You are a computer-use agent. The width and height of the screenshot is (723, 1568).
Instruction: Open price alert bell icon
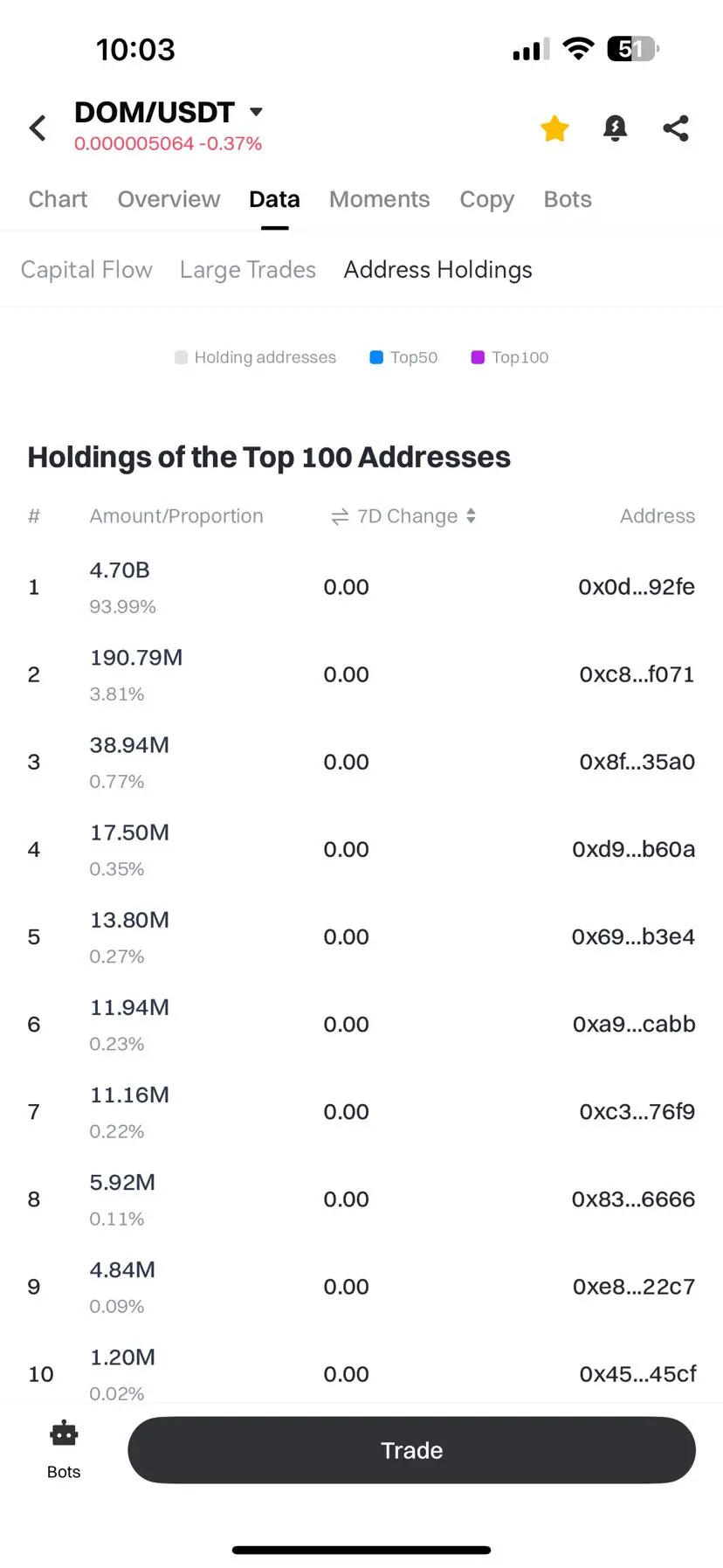[615, 128]
